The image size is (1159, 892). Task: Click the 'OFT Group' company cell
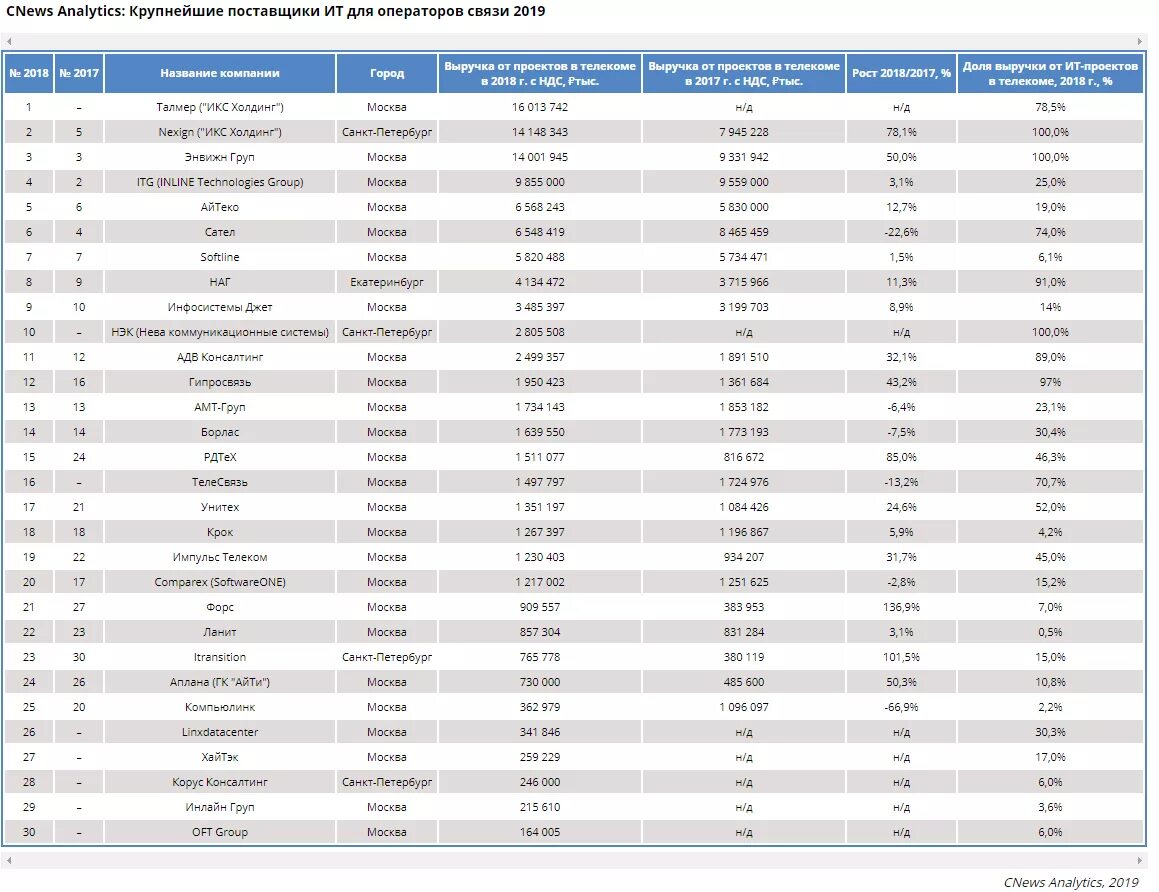220,832
